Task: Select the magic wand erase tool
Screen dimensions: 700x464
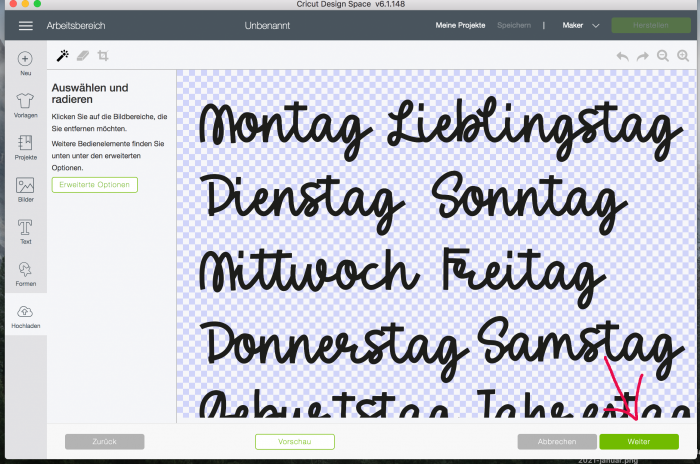Action: (x=62, y=57)
